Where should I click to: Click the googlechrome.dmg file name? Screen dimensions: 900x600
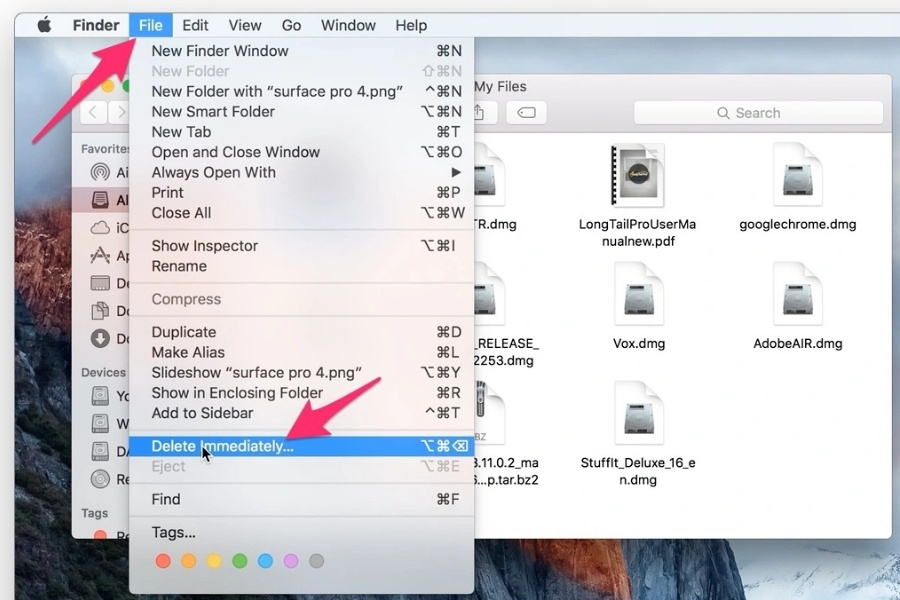(798, 224)
